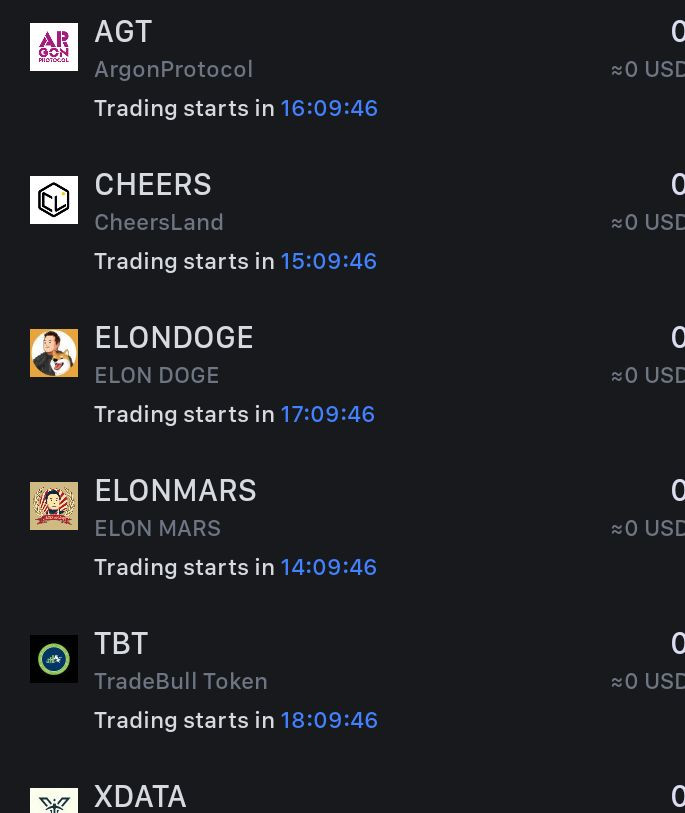685x813 pixels.
Task: Click the ELONMARS countdown timer 14:09:46
Action: pyautogui.click(x=329, y=567)
